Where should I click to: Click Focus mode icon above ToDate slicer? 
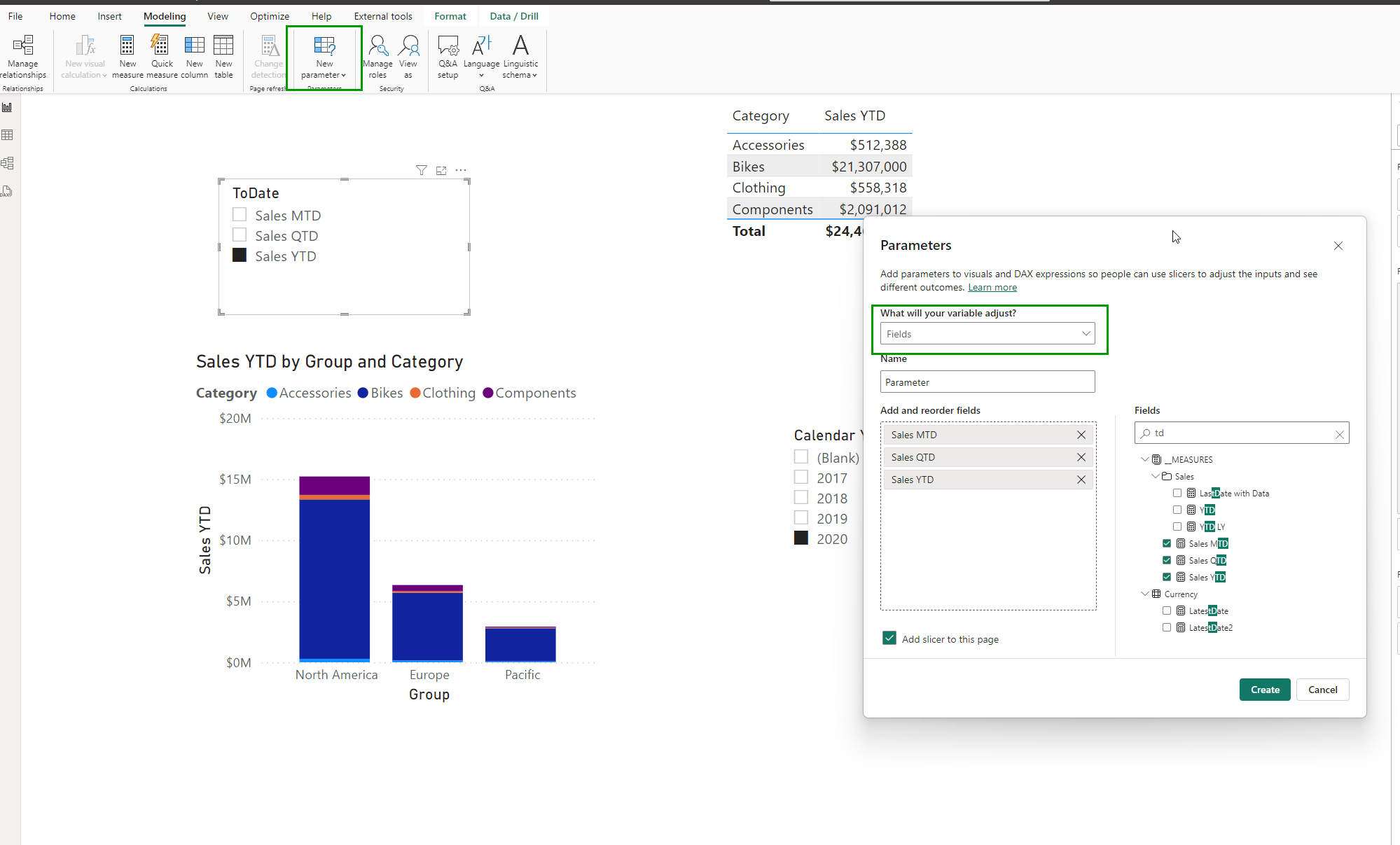[441, 170]
